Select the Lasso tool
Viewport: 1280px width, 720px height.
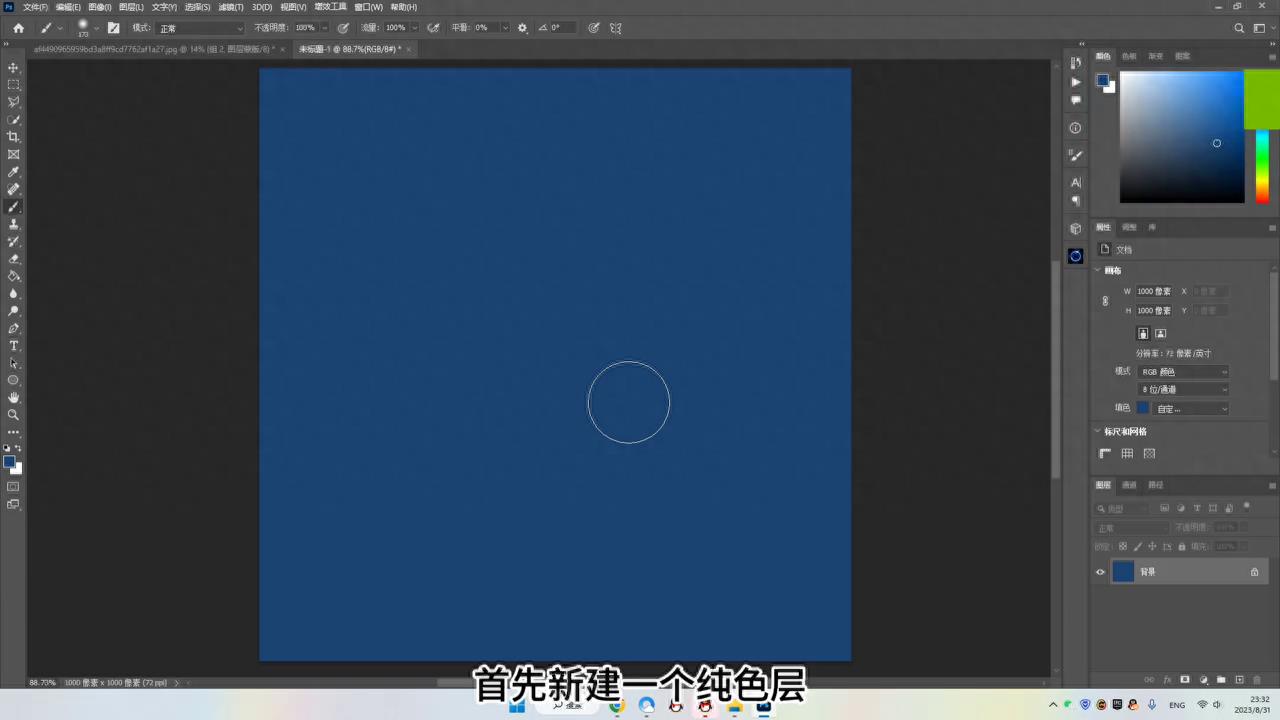click(14, 102)
